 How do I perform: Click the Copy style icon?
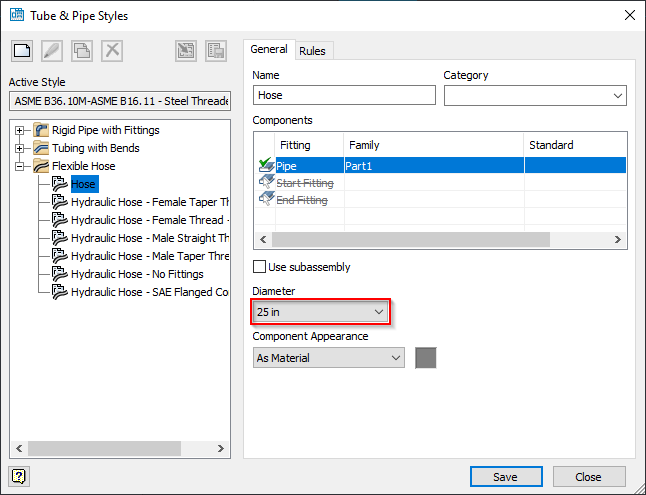81,51
